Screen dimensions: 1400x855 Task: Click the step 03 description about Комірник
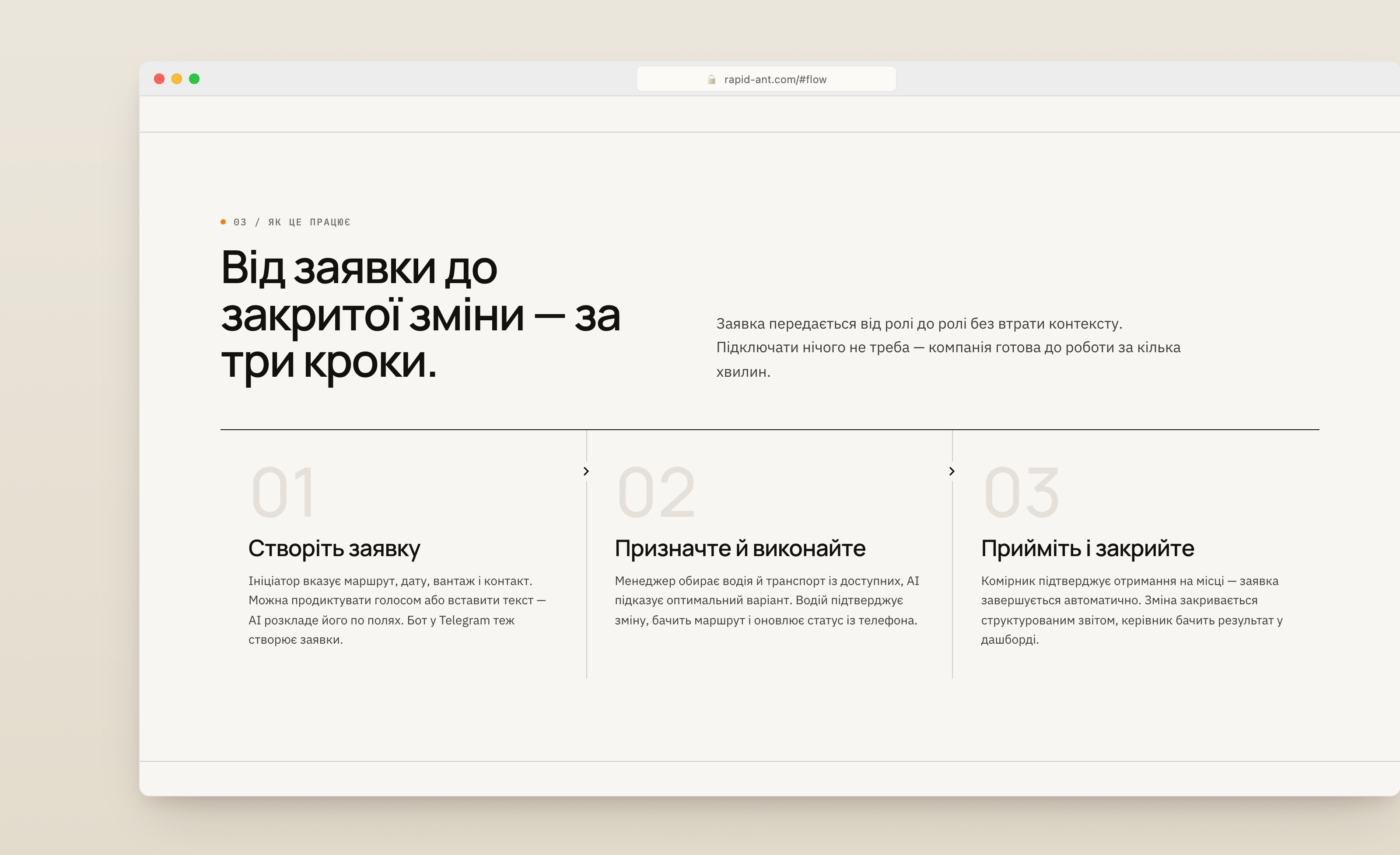click(1132, 610)
